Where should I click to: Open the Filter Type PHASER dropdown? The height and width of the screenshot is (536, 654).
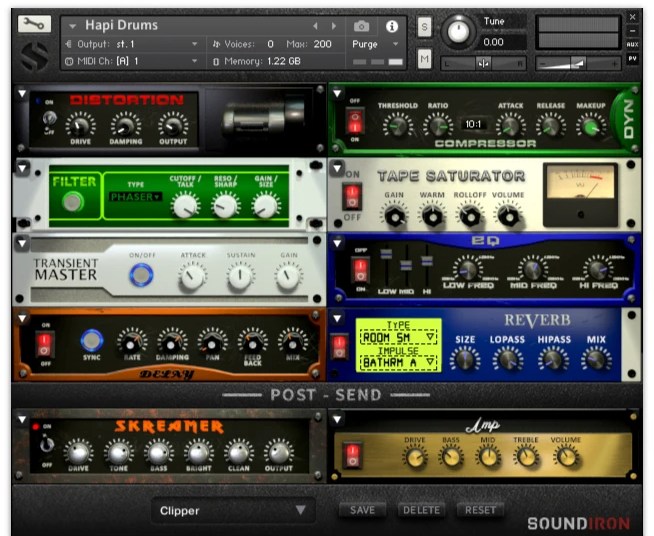point(135,197)
